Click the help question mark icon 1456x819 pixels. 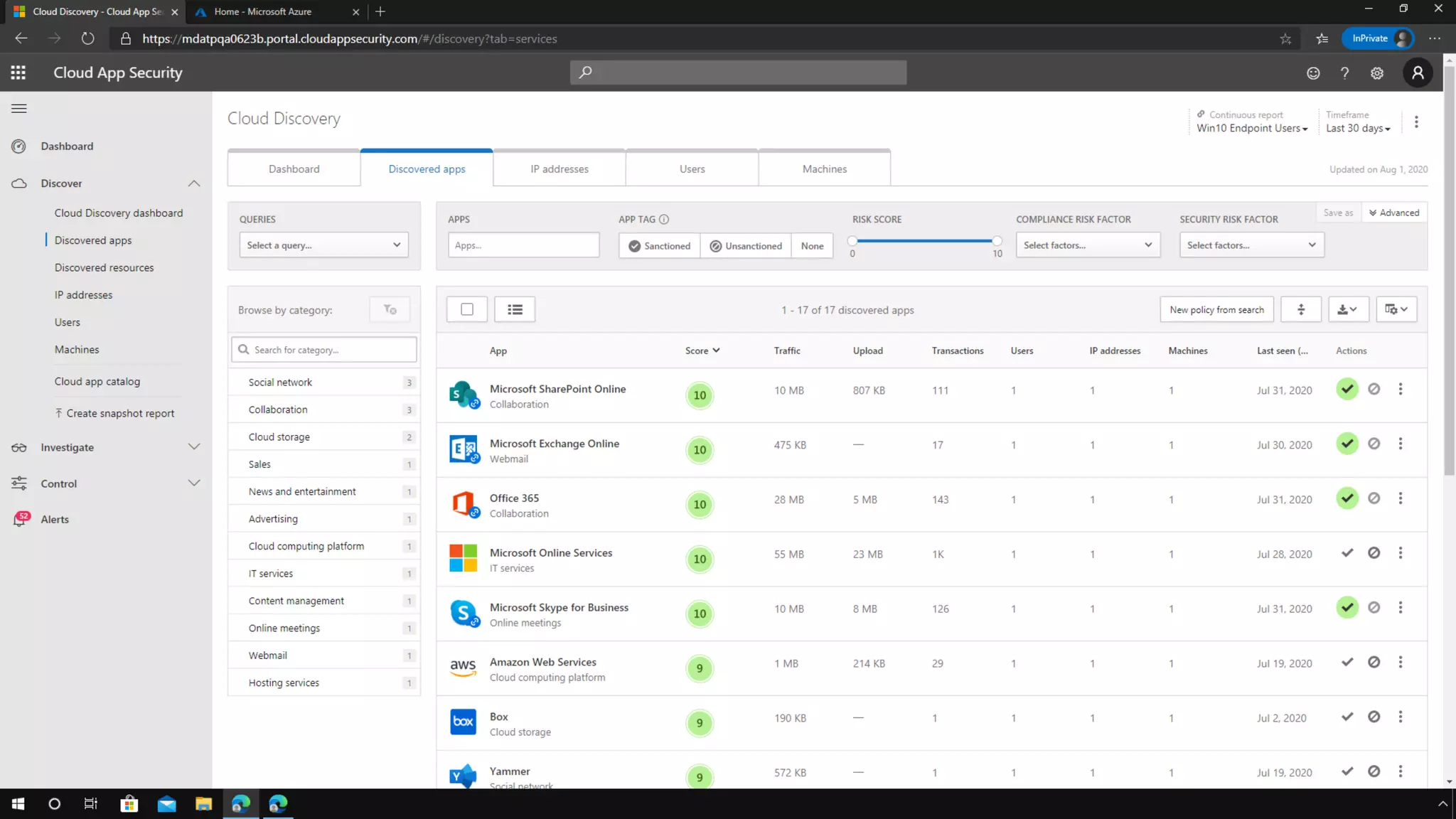pos(1344,73)
